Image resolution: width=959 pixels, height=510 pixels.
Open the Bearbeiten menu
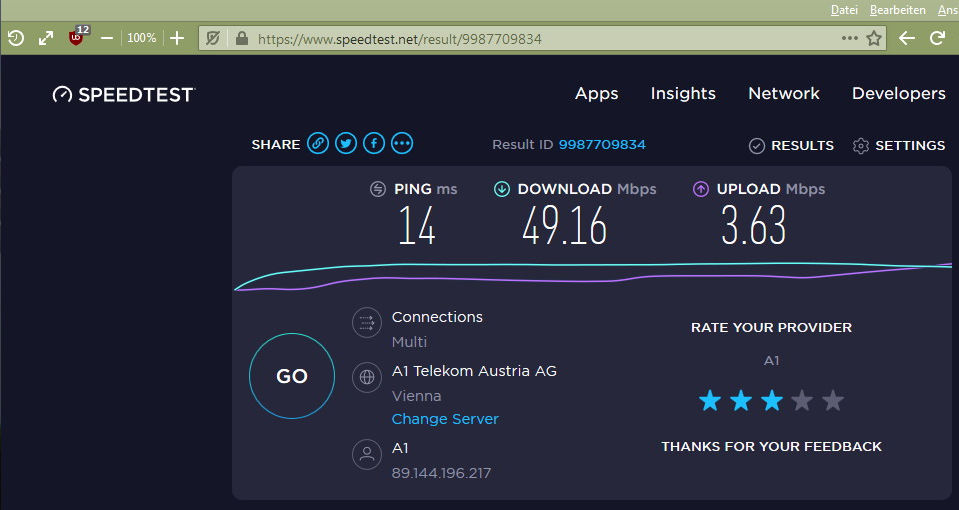[898, 10]
